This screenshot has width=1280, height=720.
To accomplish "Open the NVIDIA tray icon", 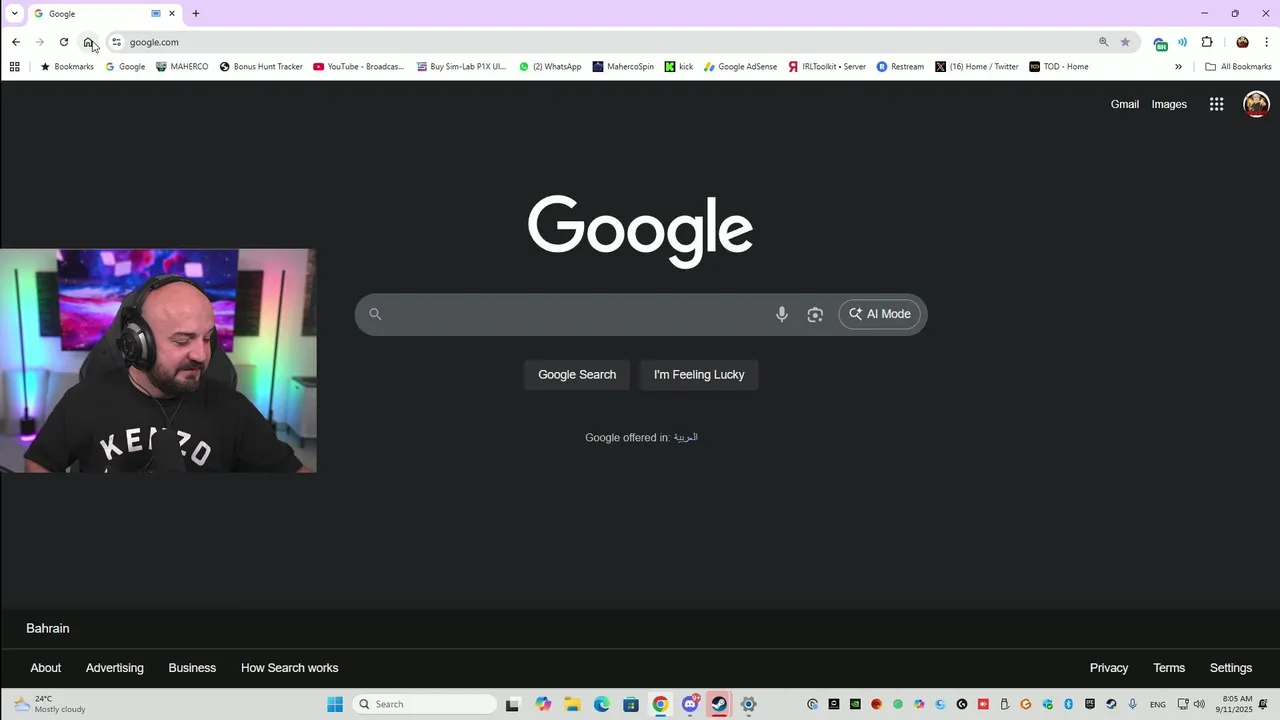I will [855, 704].
